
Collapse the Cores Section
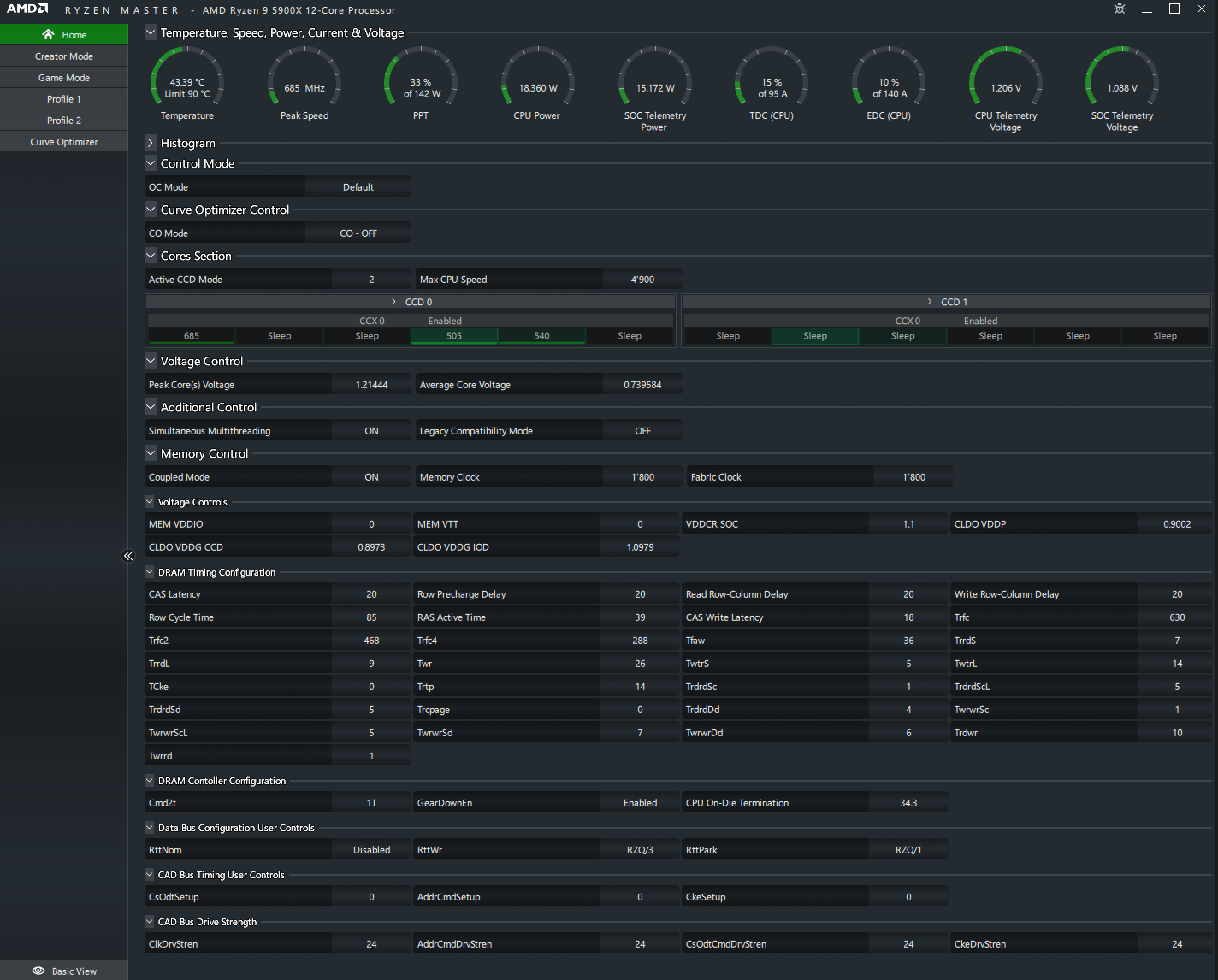coord(151,256)
